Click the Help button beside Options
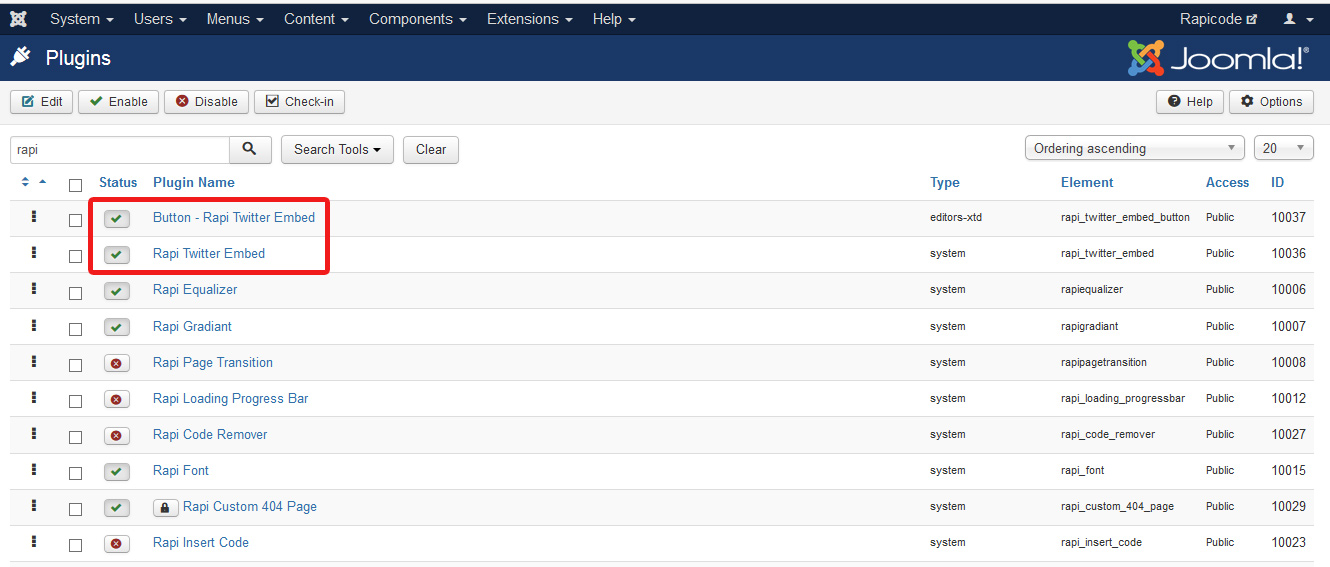The width and height of the screenshot is (1330, 567). click(1190, 101)
